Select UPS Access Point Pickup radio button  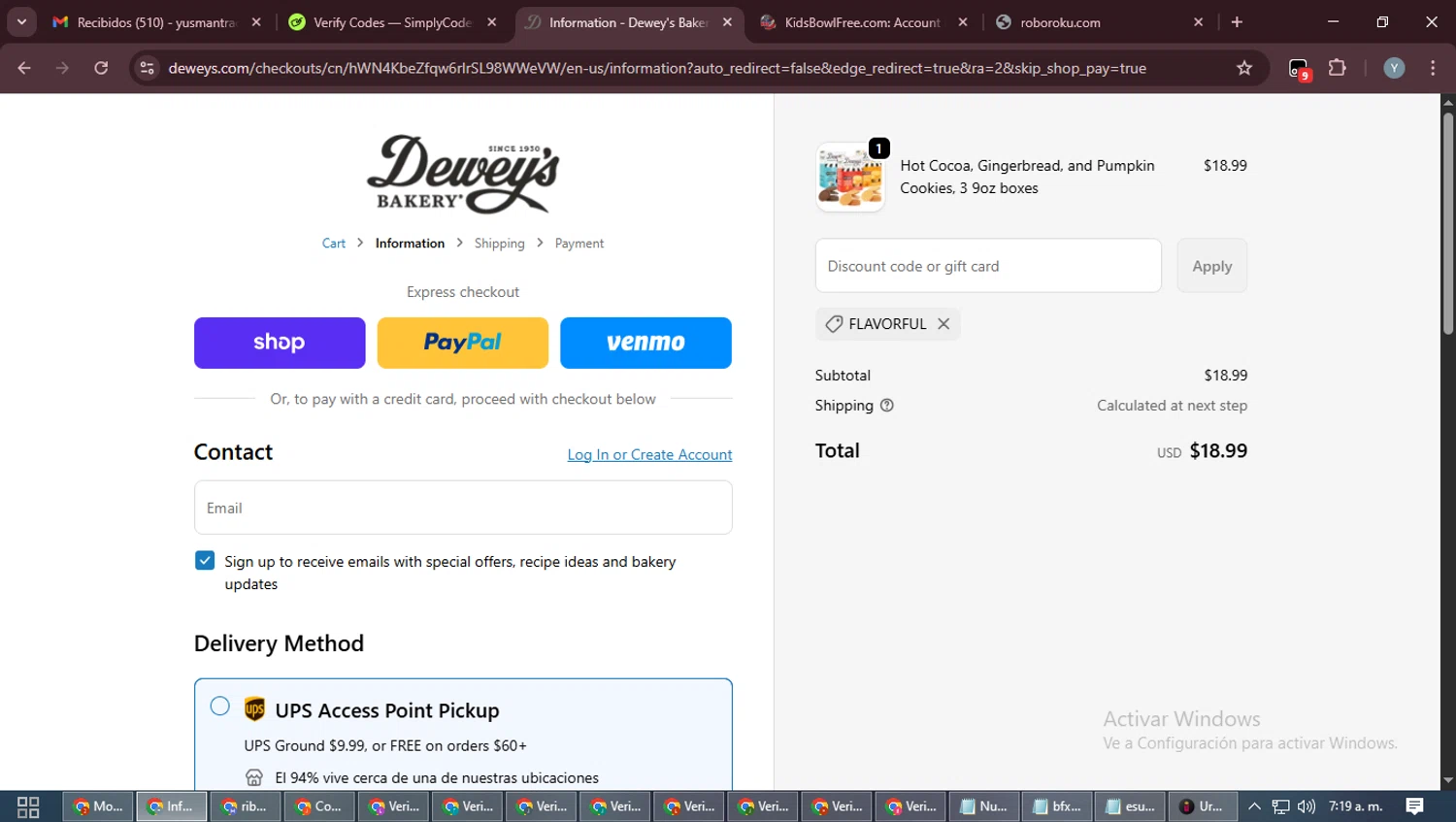point(220,707)
